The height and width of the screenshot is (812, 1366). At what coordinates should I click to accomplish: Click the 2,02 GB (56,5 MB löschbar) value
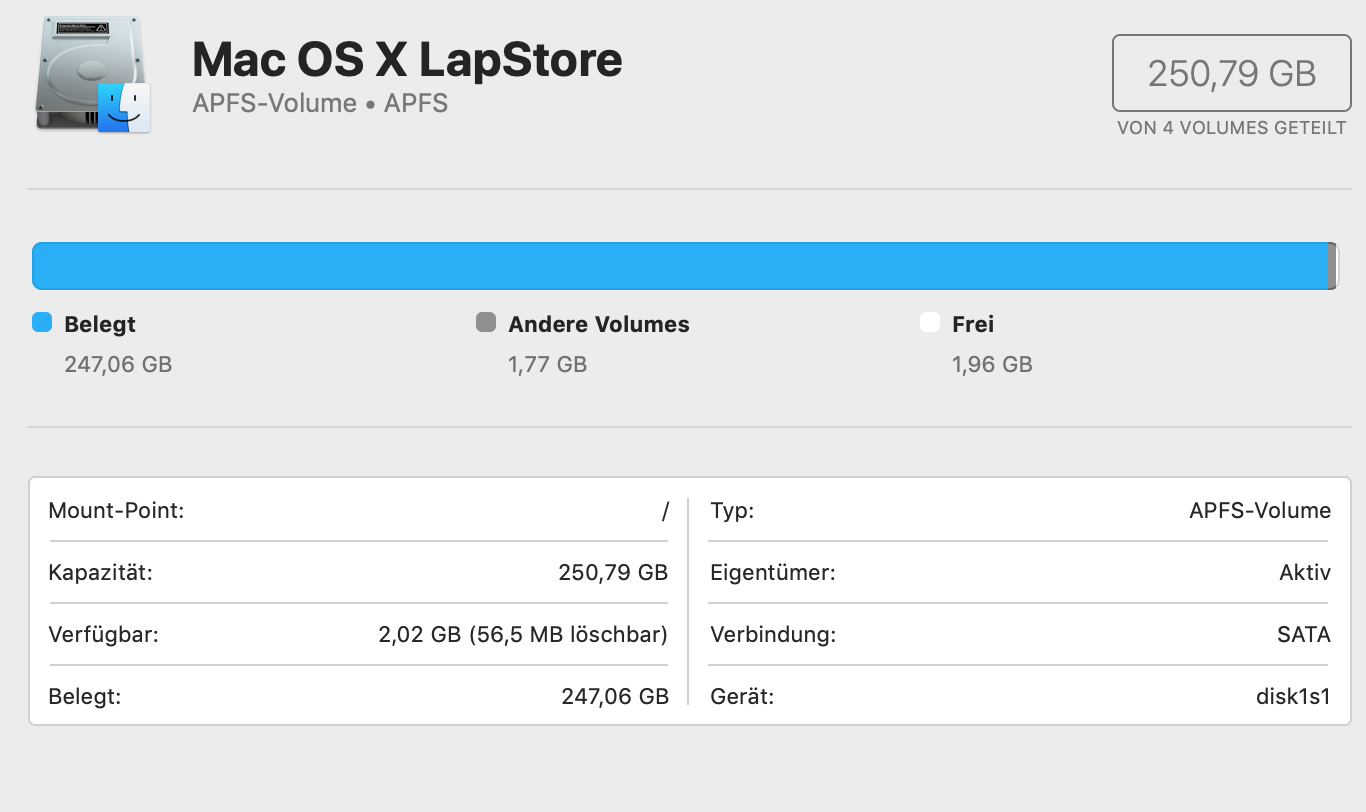[x=523, y=634]
